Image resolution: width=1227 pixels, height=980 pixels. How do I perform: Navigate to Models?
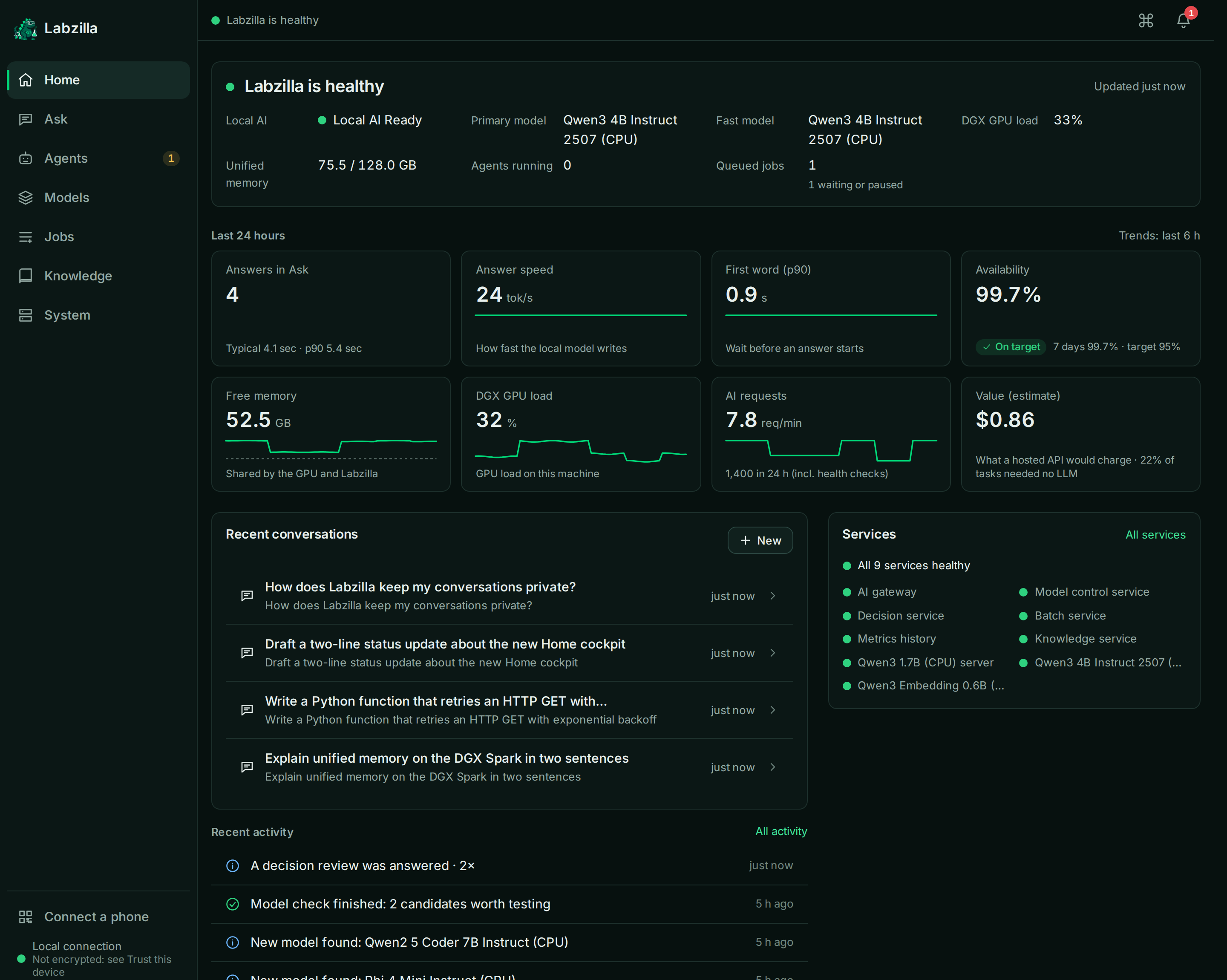(98, 197)
